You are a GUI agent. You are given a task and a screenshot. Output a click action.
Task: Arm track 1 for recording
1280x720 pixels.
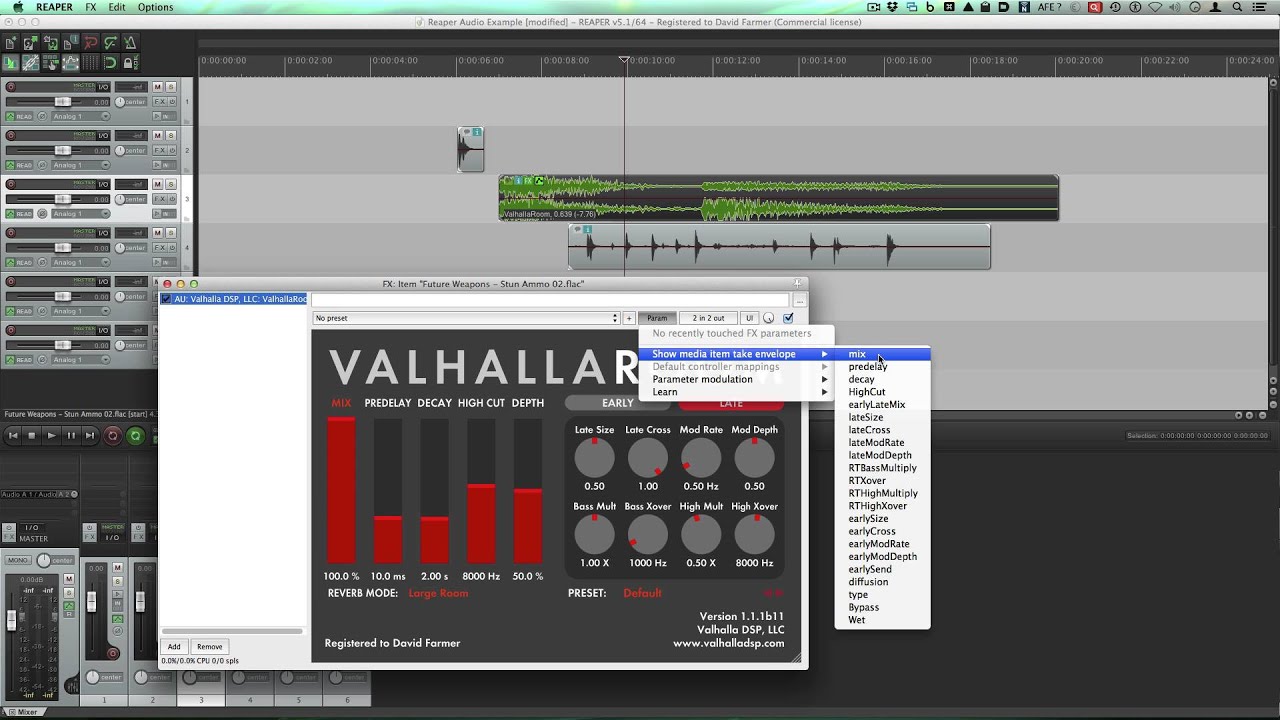(11, 87)
